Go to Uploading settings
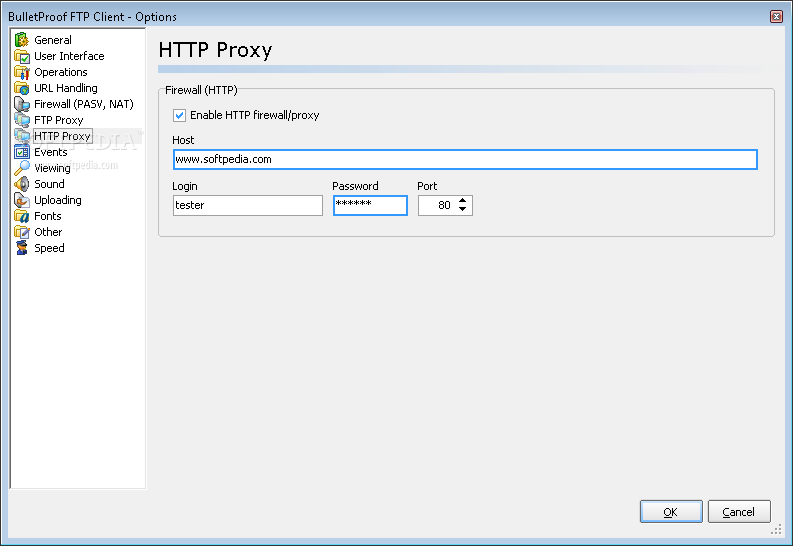This screenshot has height=546, width=793. click(58, 200)
